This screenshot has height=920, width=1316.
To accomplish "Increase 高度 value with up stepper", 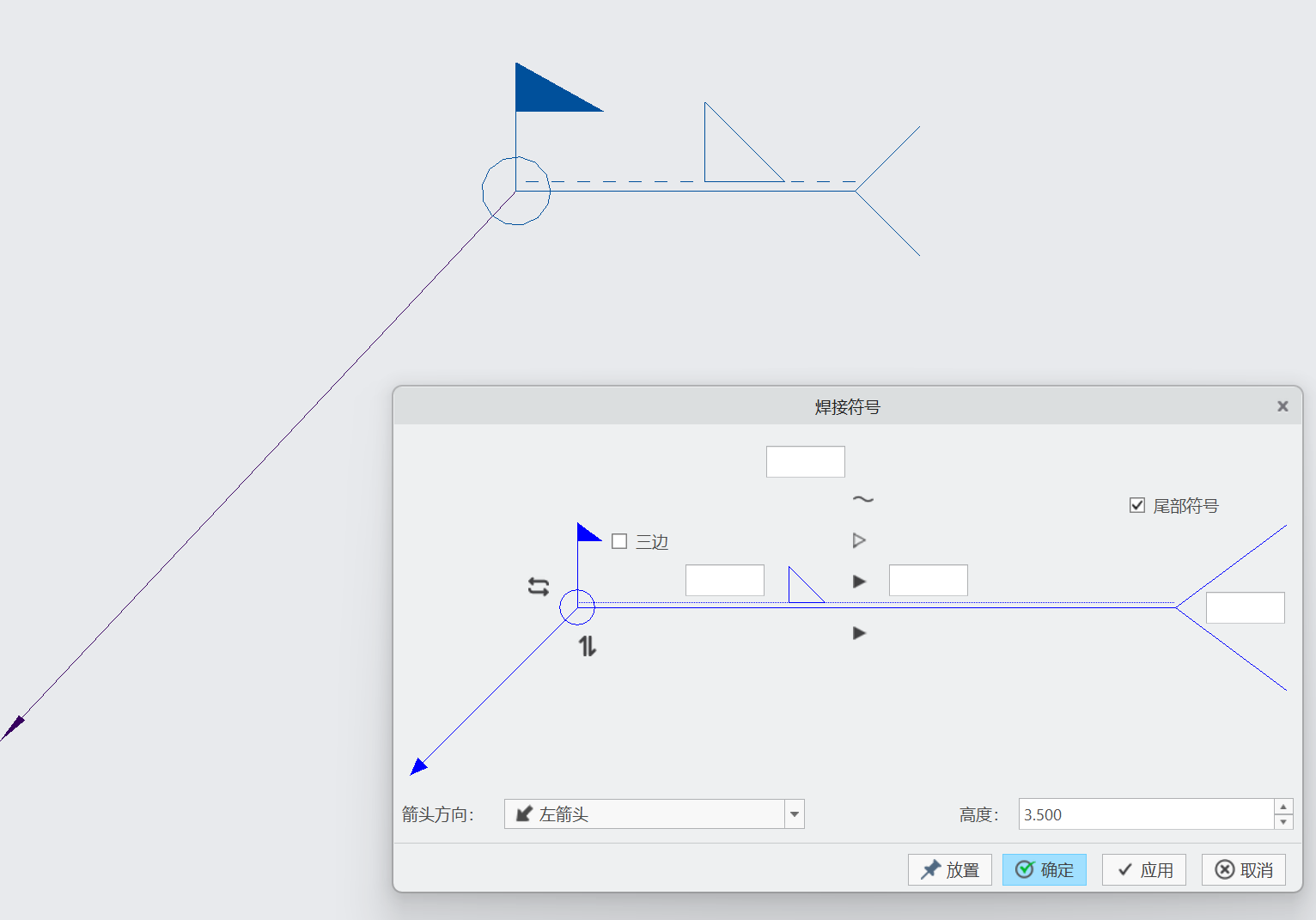I will [x=1283, y=807].
